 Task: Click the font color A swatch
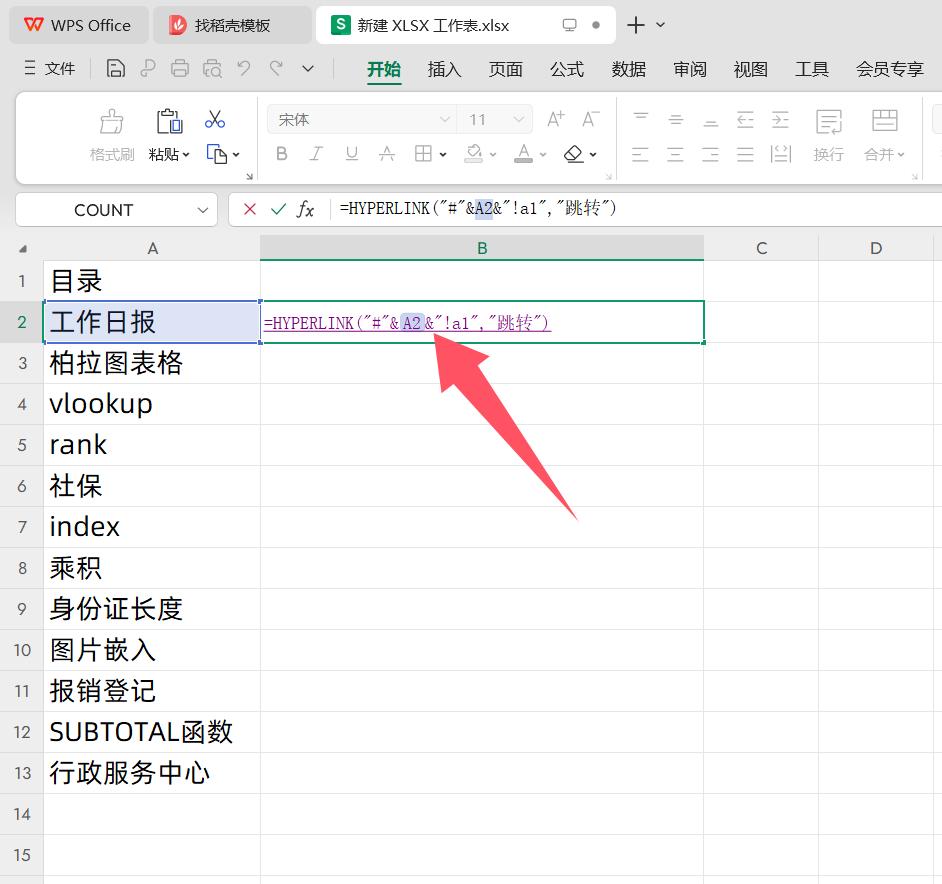tap(523, 154)
